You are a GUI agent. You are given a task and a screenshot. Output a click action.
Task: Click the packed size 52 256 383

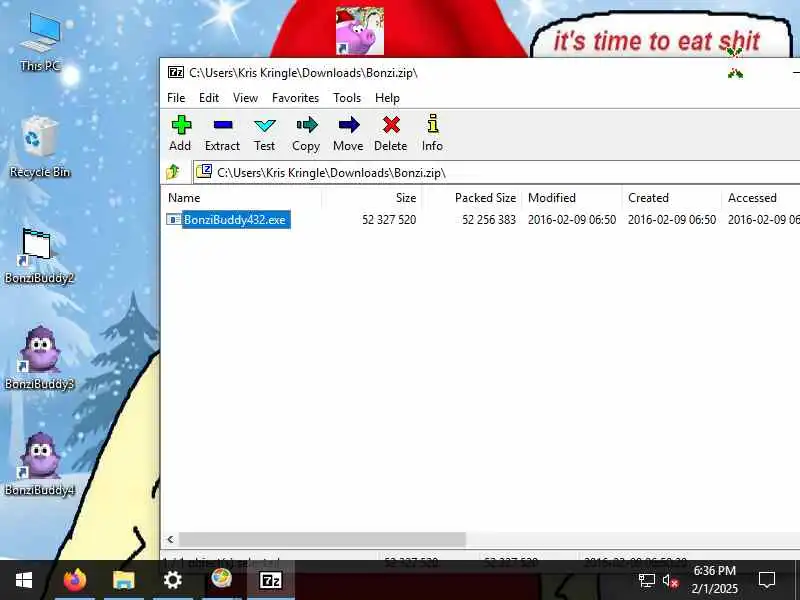(489, 220)
